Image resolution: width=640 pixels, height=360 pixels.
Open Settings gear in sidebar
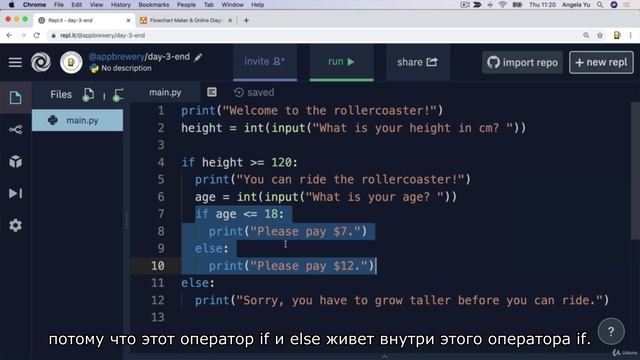click(15, 225)
